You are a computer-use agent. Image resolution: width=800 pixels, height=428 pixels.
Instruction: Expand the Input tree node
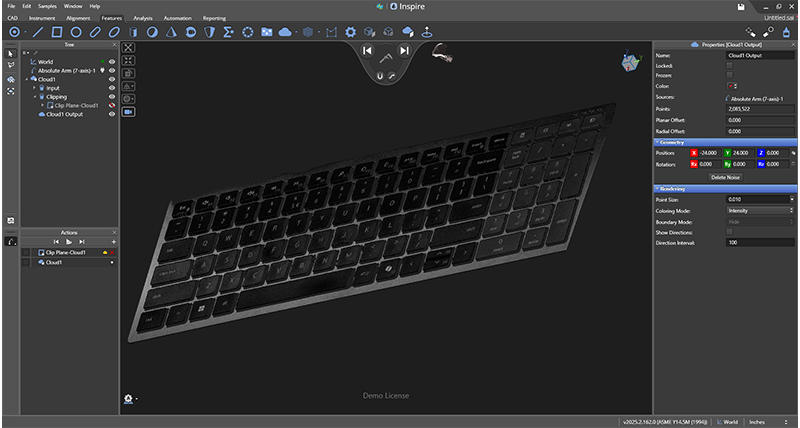pos(35,88)
